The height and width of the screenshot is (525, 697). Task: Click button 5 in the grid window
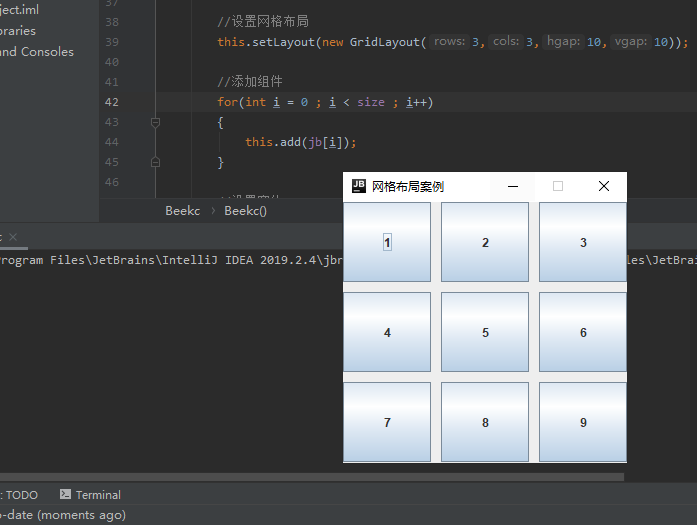(485, 332)
